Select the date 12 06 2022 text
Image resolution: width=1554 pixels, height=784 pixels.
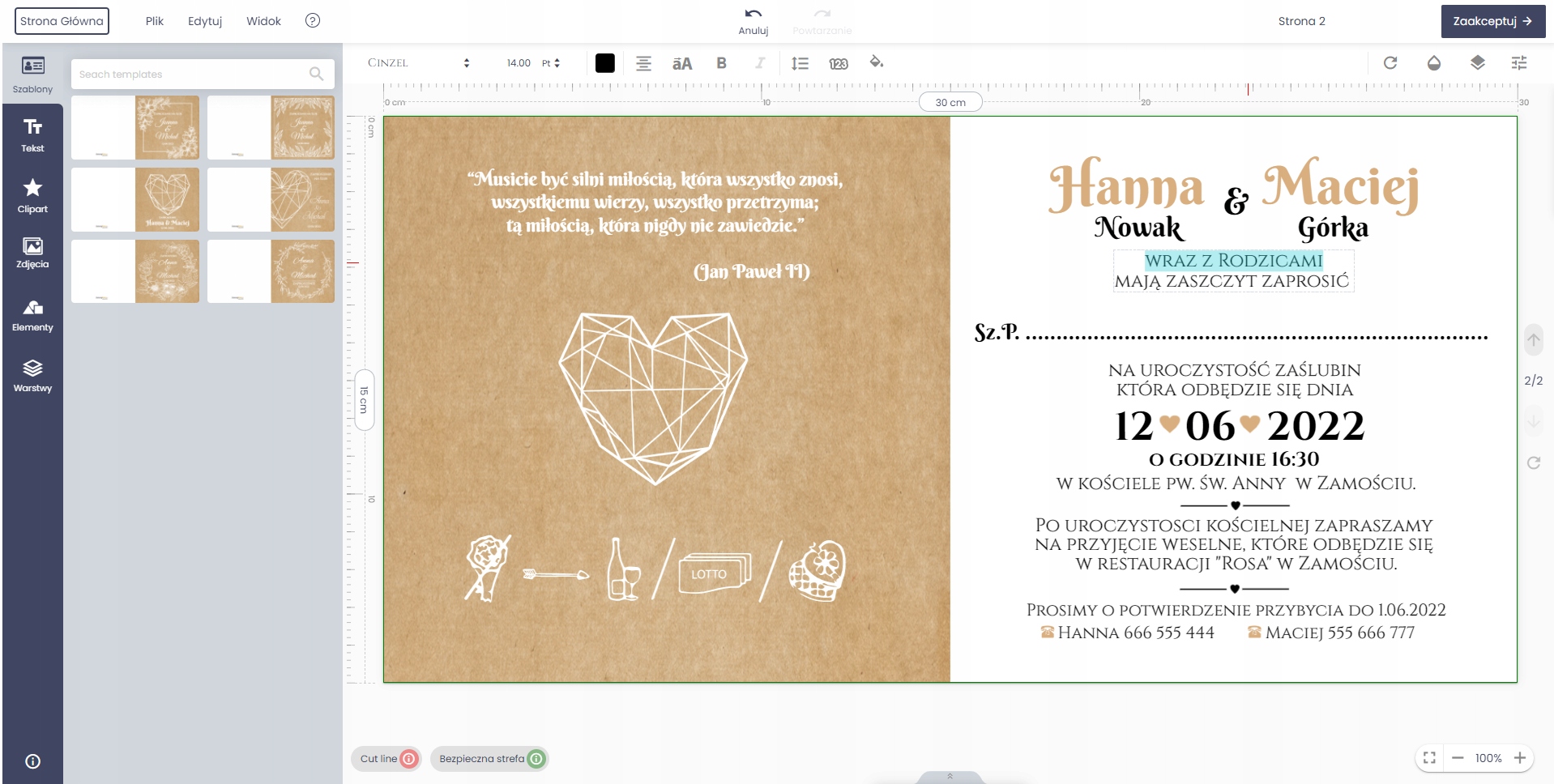[x=1239, y=426]
